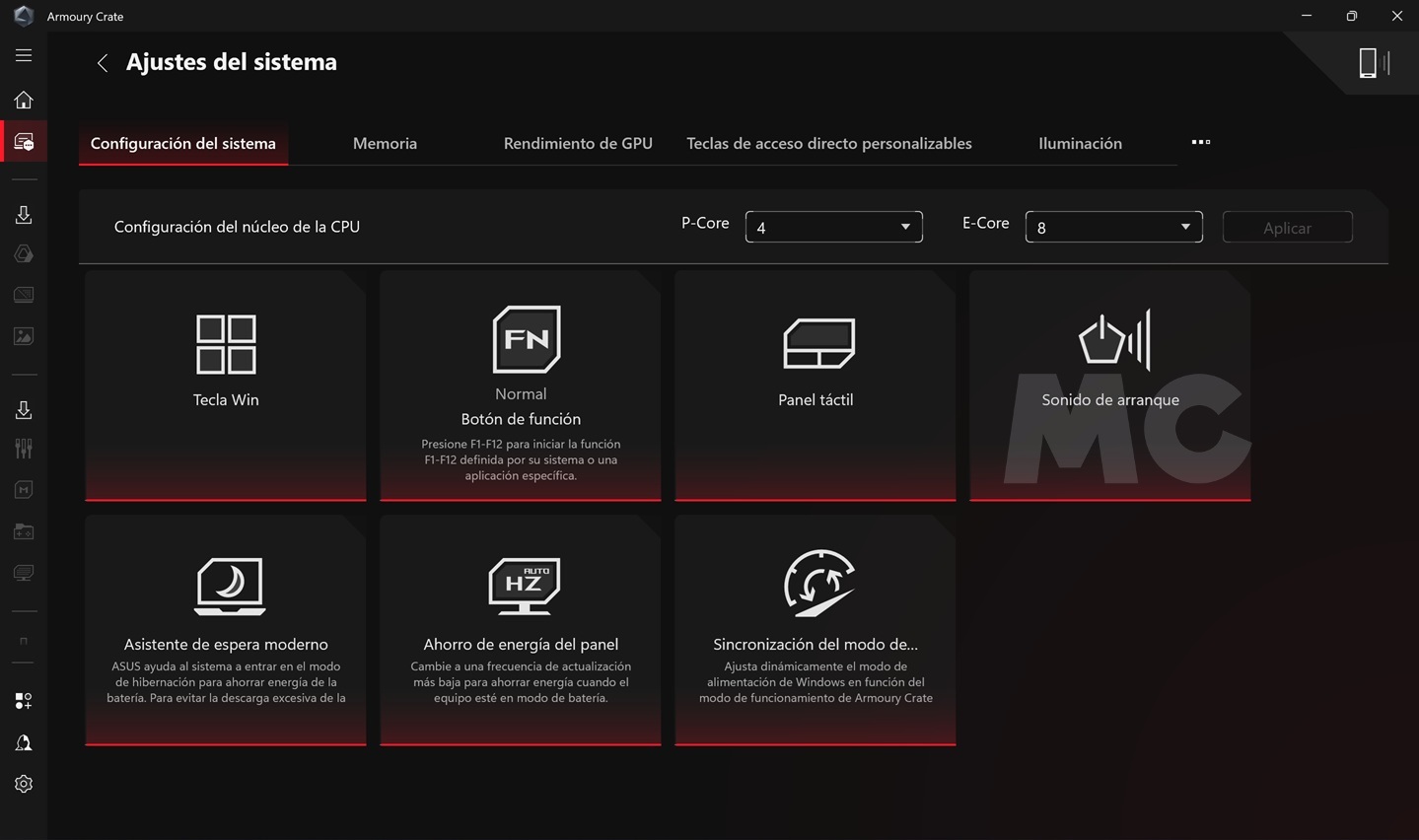Select the highlighted Device icon in sidebar
This screenshot has width=1419, height=840.
[24, 142]
